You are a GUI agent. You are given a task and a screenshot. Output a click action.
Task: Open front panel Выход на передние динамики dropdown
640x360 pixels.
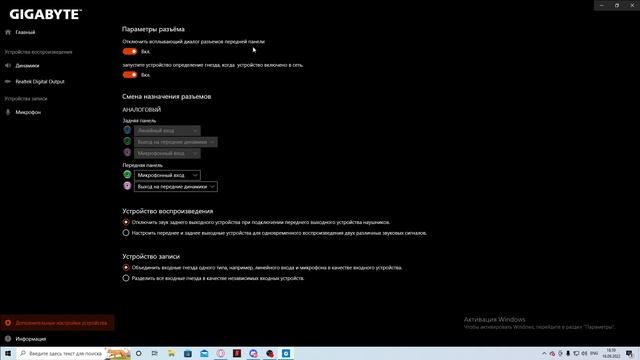(176, 187)
